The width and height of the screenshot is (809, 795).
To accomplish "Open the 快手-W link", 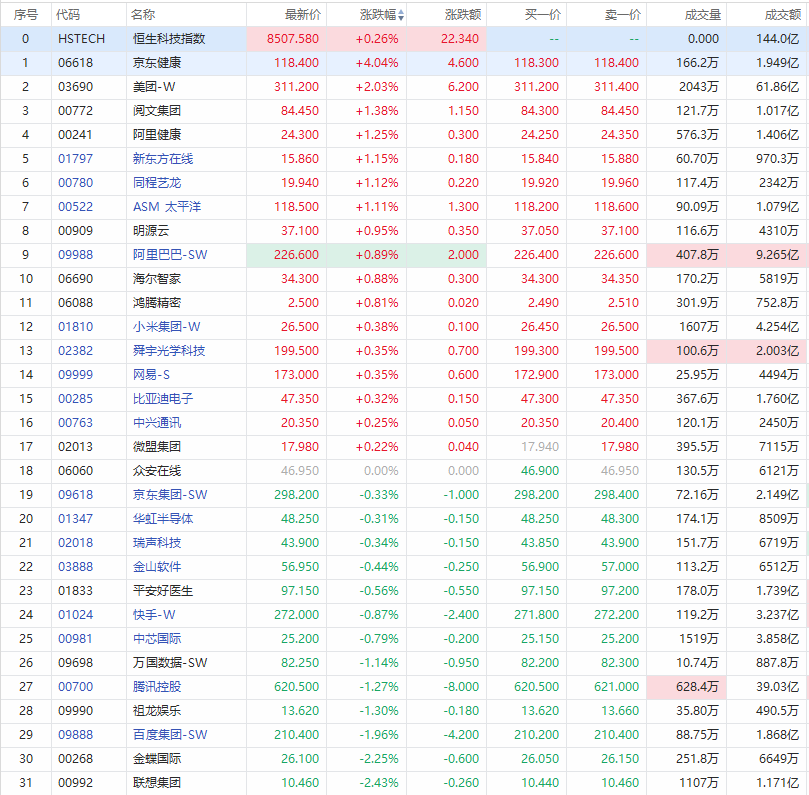I will pyautogui.click(x=154, y=614).
